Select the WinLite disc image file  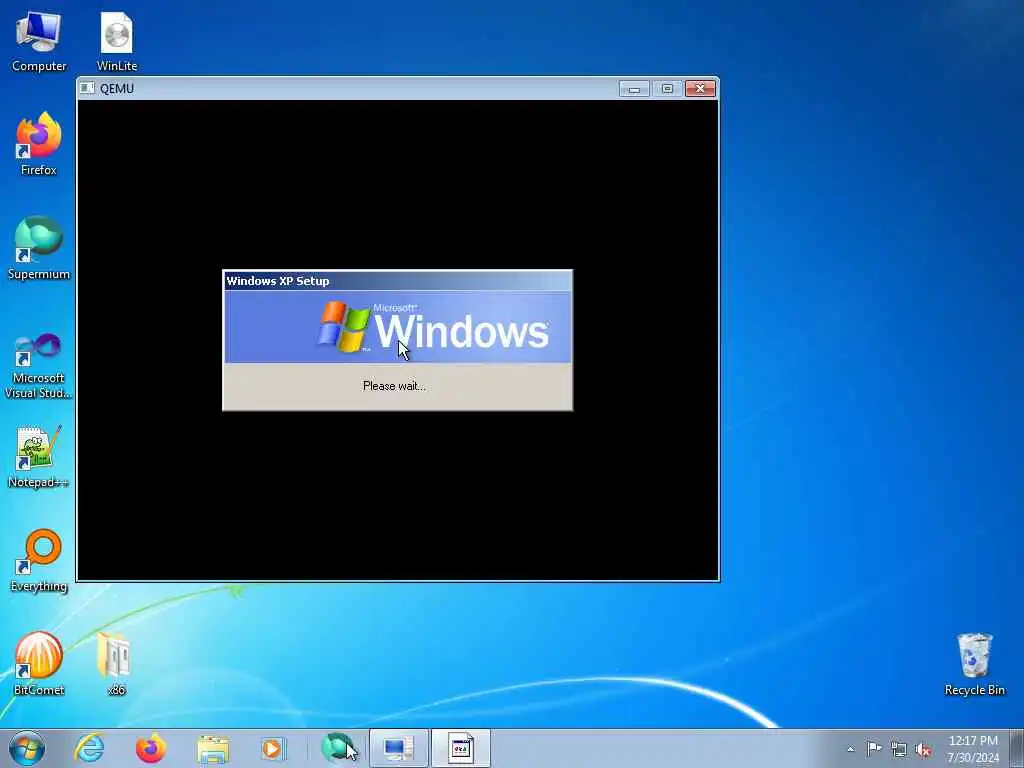[117, 40]
